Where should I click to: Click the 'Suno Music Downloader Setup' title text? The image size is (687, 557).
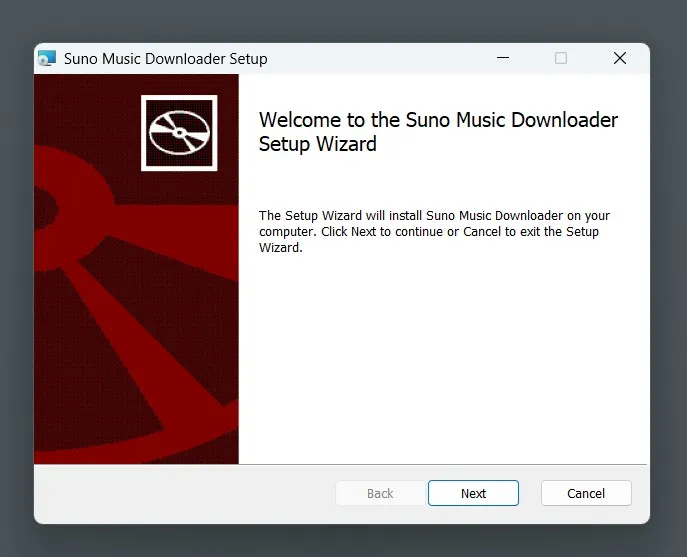[x=166, y=59]
